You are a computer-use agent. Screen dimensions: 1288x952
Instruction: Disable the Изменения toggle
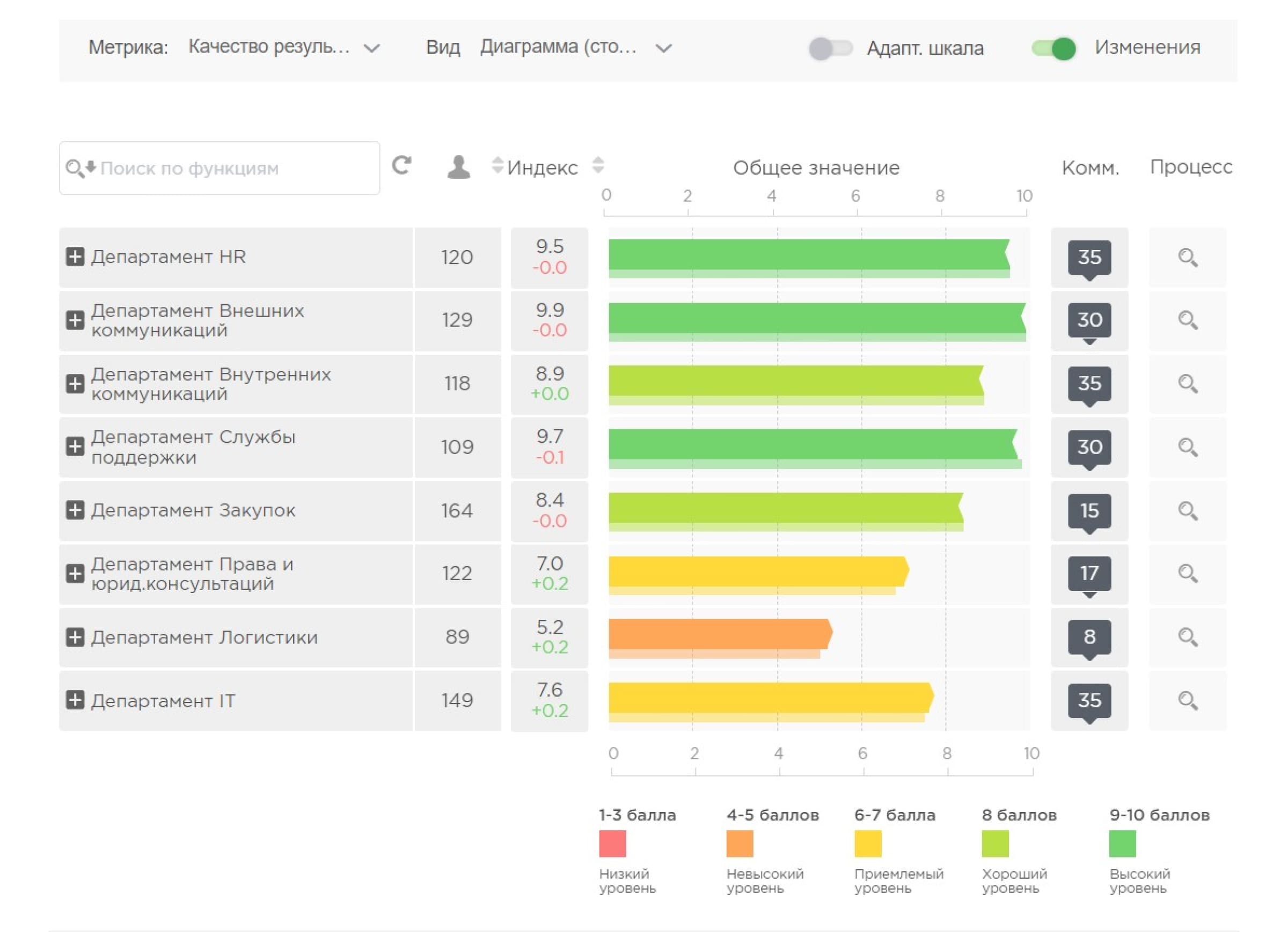pyautogui.click(x=1053, y=48)
